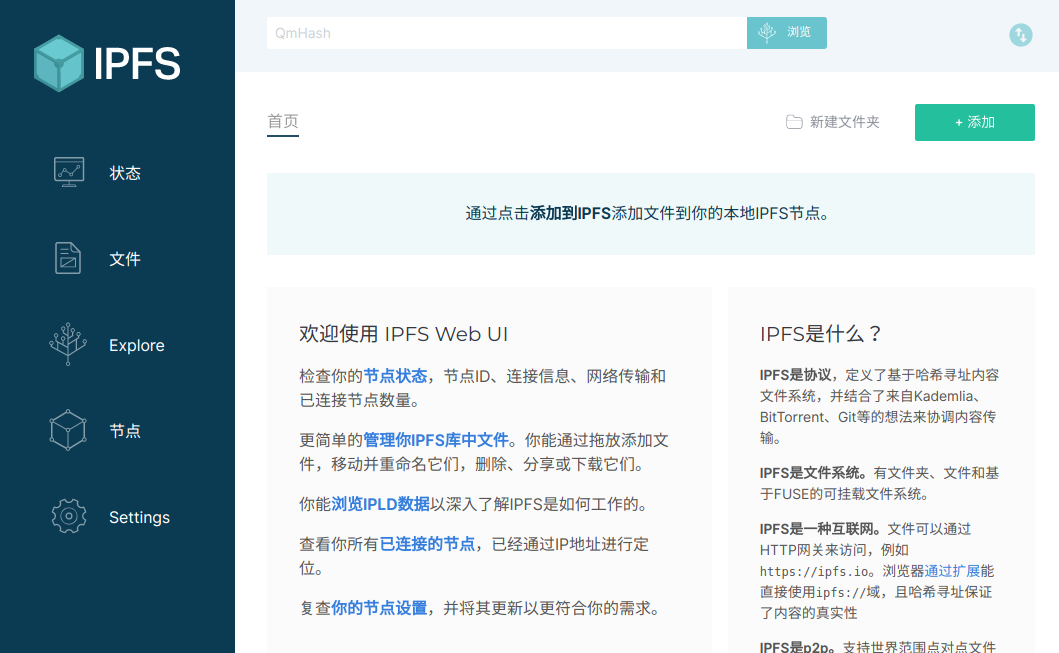Click the Settings gear icon

(x=68, y=517)
